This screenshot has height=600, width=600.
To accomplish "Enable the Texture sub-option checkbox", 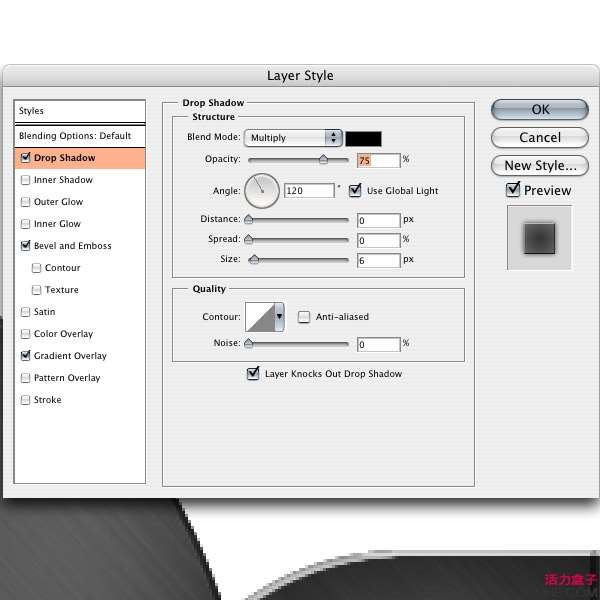I will click(x=36, y=290).
